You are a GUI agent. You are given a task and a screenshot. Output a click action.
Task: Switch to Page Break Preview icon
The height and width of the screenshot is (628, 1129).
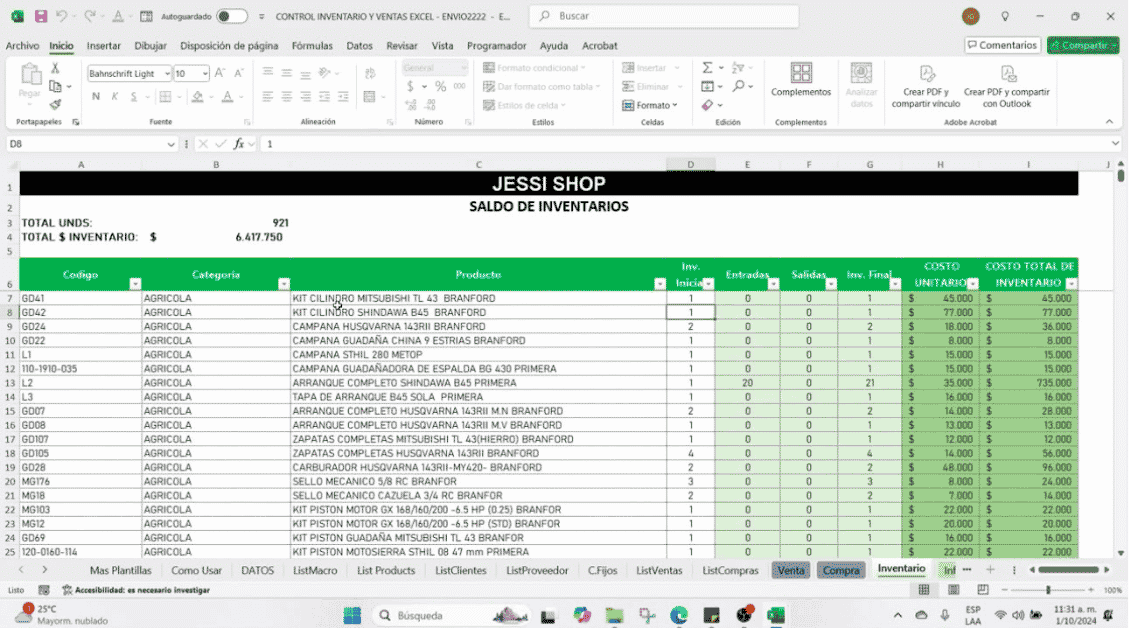pyautogui.click(x=983, y=590)
